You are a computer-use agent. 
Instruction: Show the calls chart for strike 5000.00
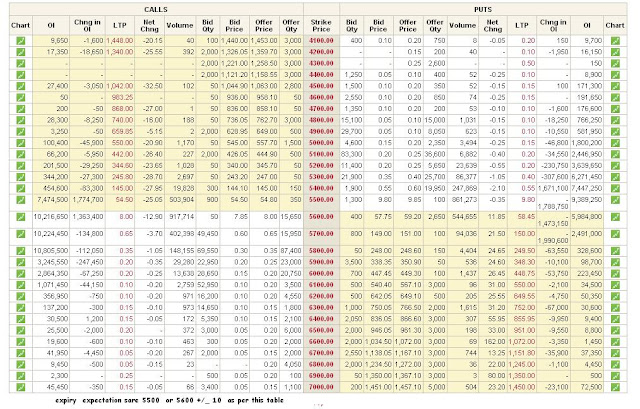click(20, 143)
